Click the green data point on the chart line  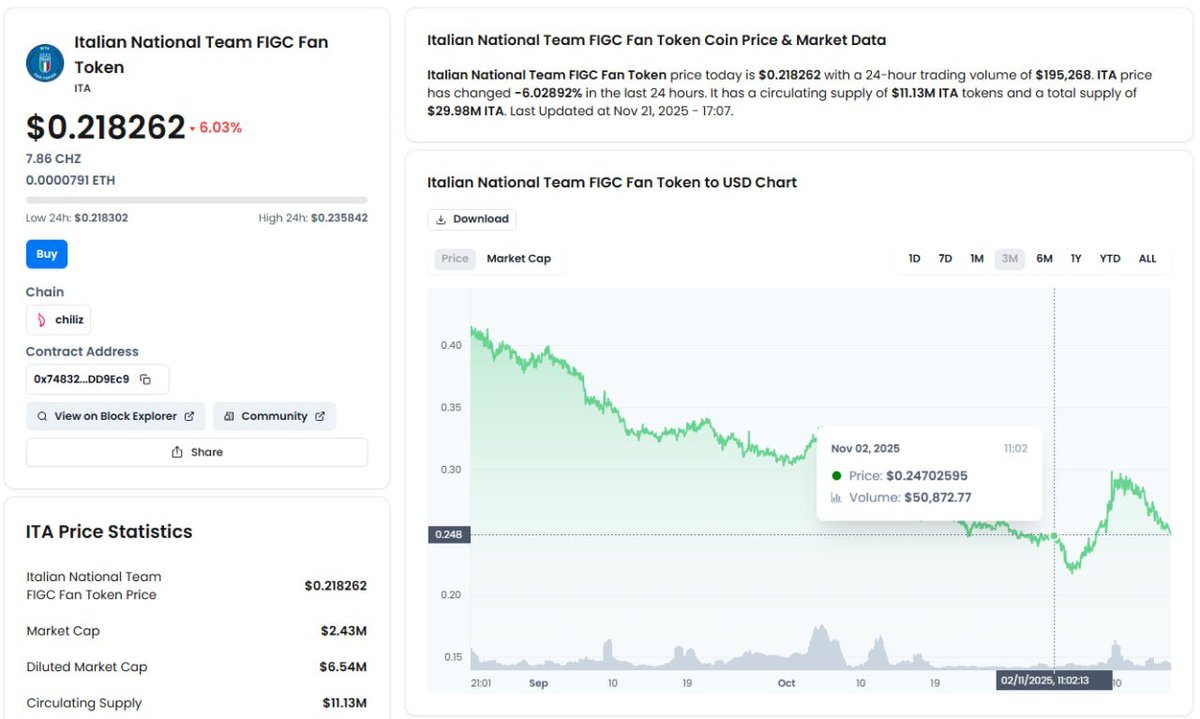[1054, 536]
